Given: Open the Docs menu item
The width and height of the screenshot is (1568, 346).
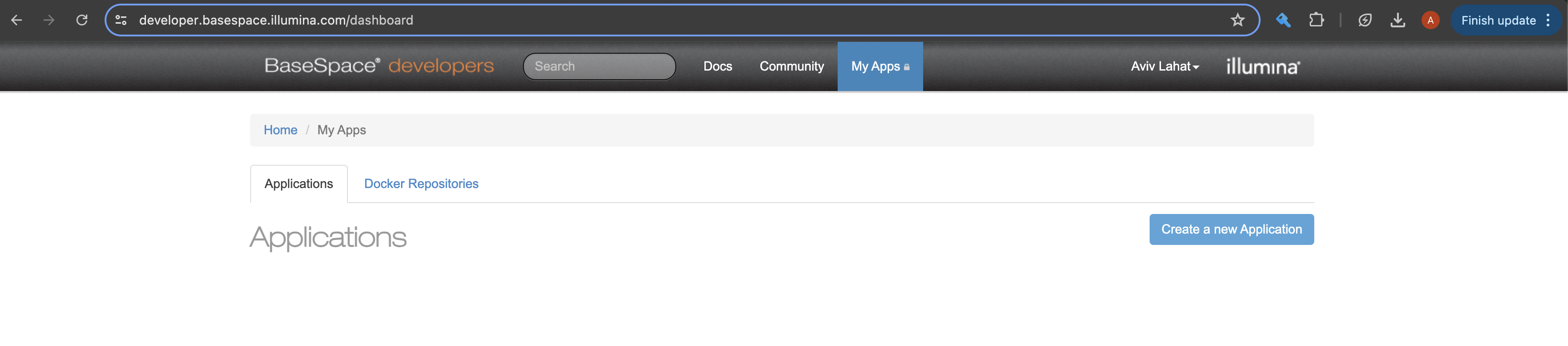Looking at the screenshot, I should (717, 66).
